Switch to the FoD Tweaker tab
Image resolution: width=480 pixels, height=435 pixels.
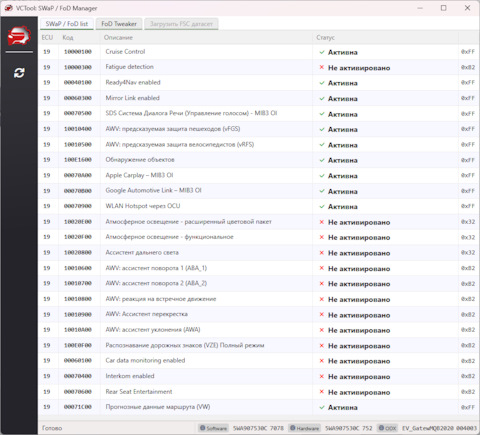[119, 24]
